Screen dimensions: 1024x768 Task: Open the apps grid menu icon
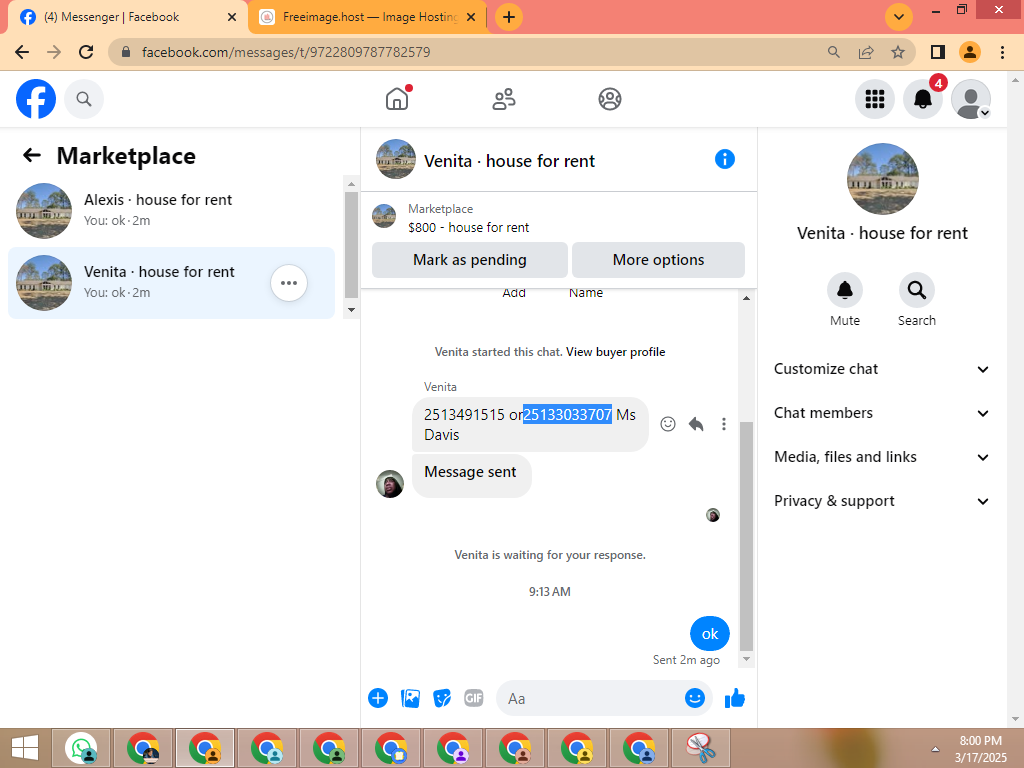874,99
